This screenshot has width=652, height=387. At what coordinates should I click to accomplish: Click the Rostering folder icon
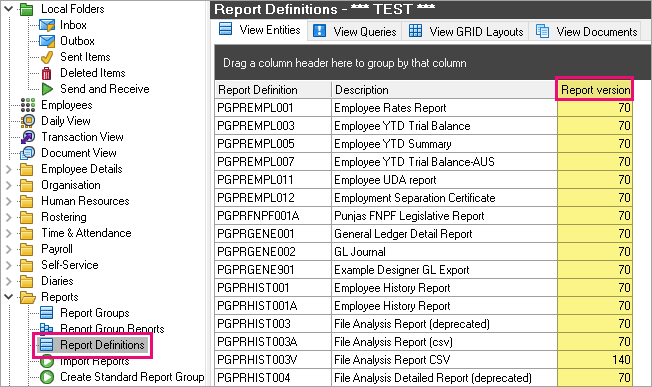click(27, 217)
